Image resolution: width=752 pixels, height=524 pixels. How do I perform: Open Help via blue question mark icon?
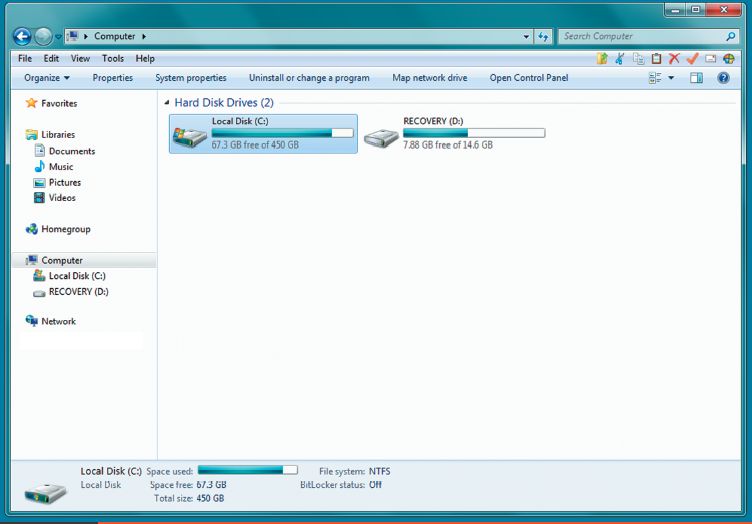[x=723, y=78]
